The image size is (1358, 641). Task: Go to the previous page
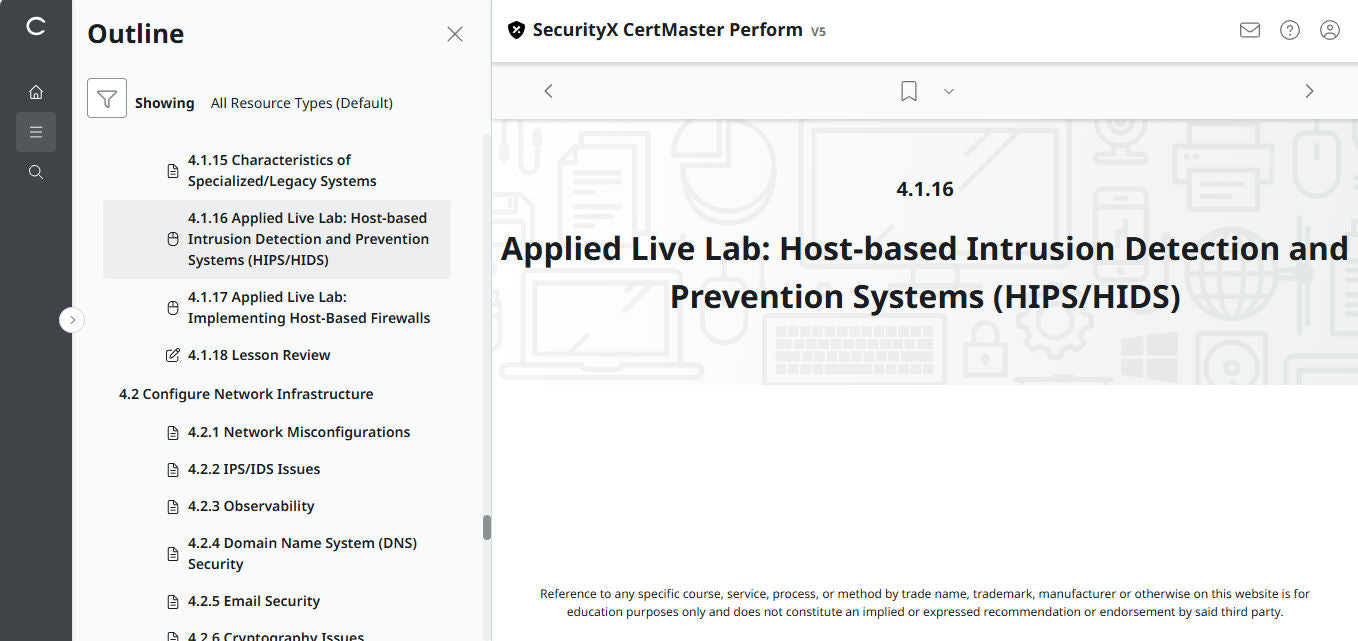[x=548, y=90]
